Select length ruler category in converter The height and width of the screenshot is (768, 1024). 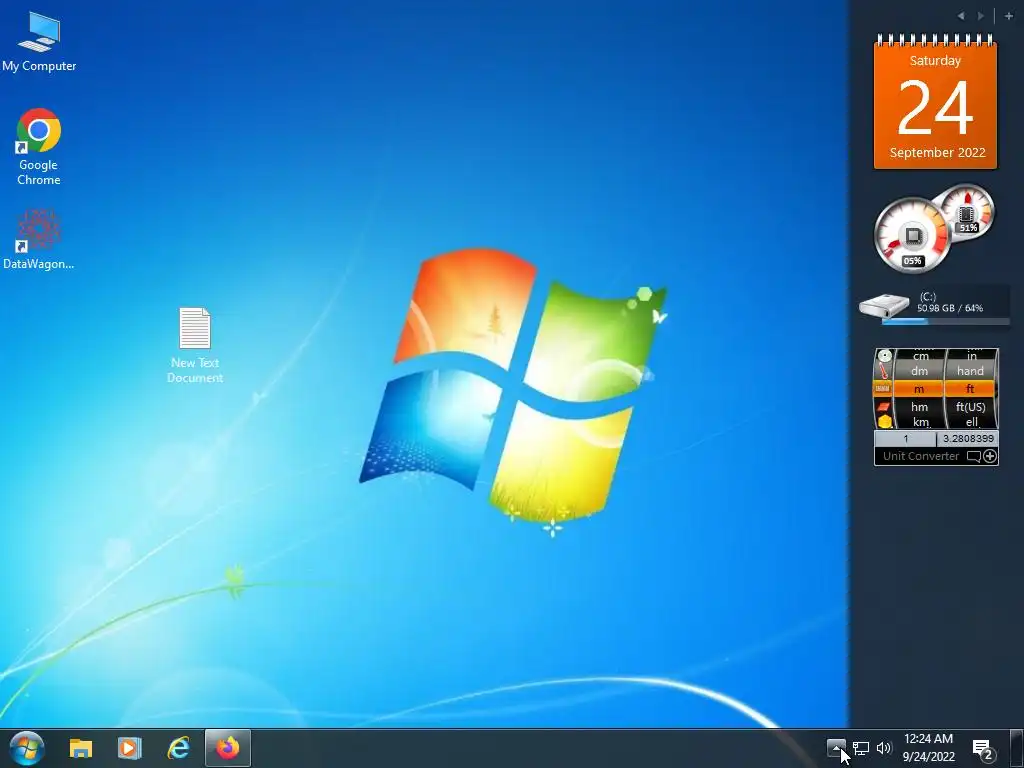coord(884,389)
